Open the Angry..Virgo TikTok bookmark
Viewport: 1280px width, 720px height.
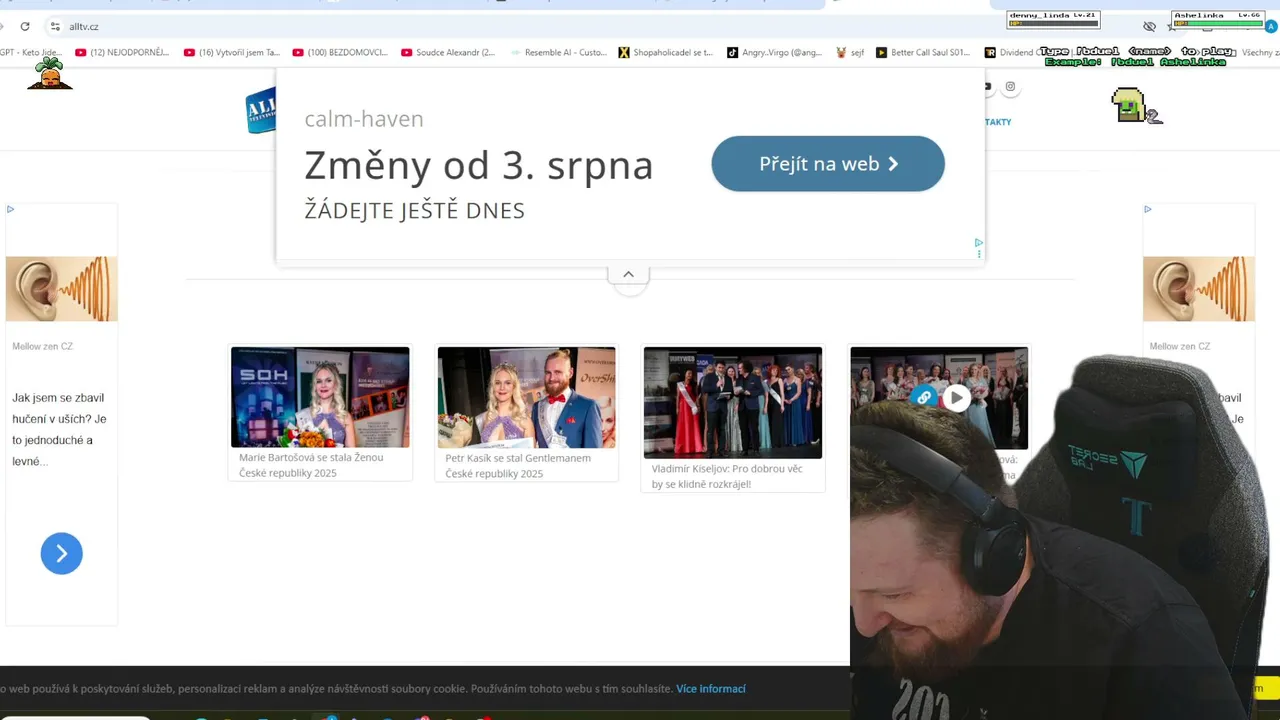pos(774,52)
